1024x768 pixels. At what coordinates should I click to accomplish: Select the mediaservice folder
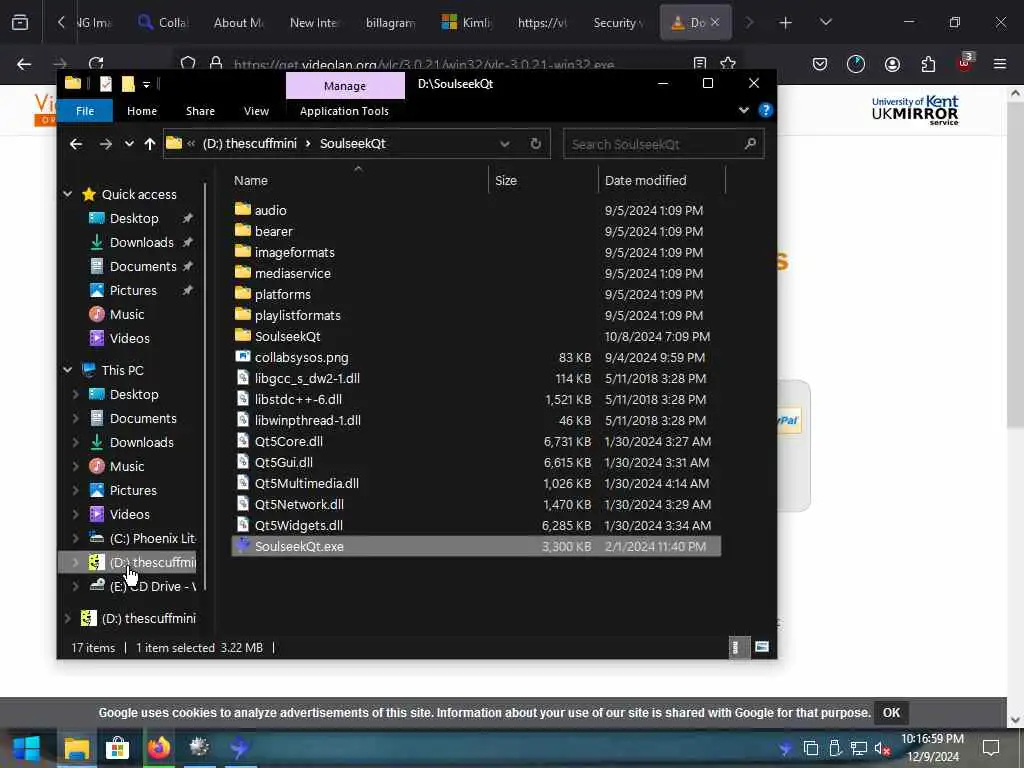pos(292,273)
